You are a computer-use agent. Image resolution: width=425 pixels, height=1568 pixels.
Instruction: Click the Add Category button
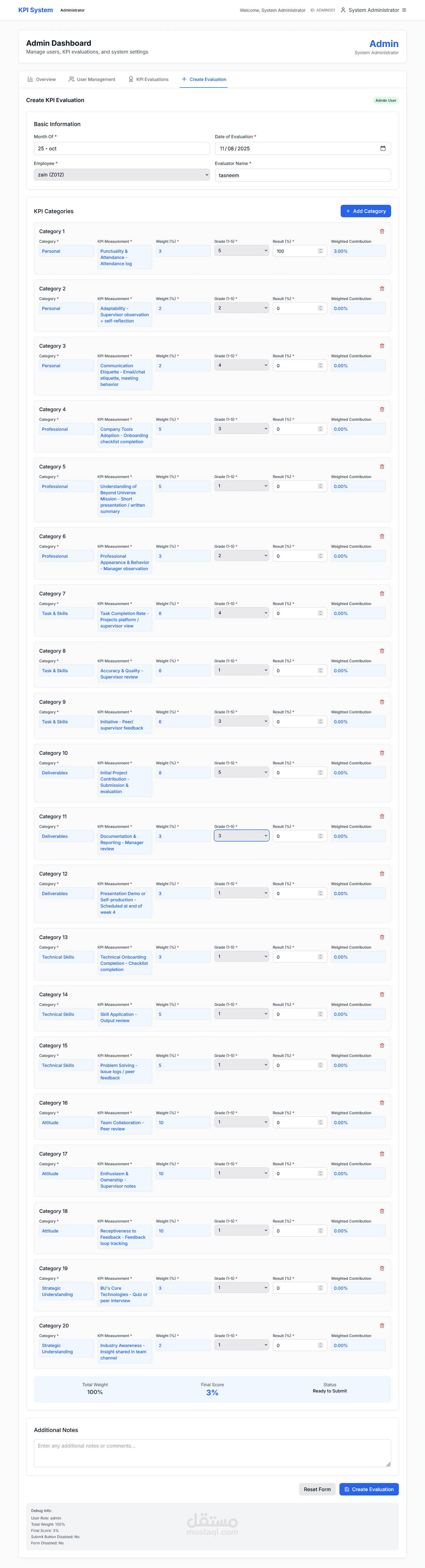[x=365, y=211]
